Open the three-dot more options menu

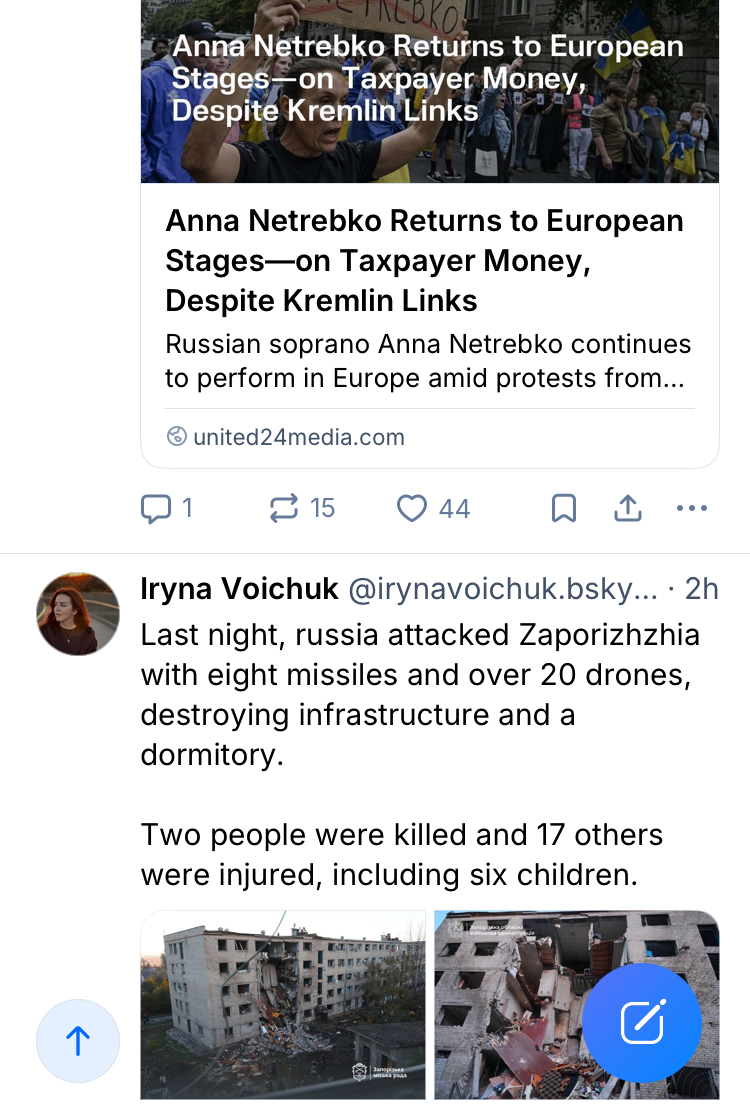tap(692, 509)
